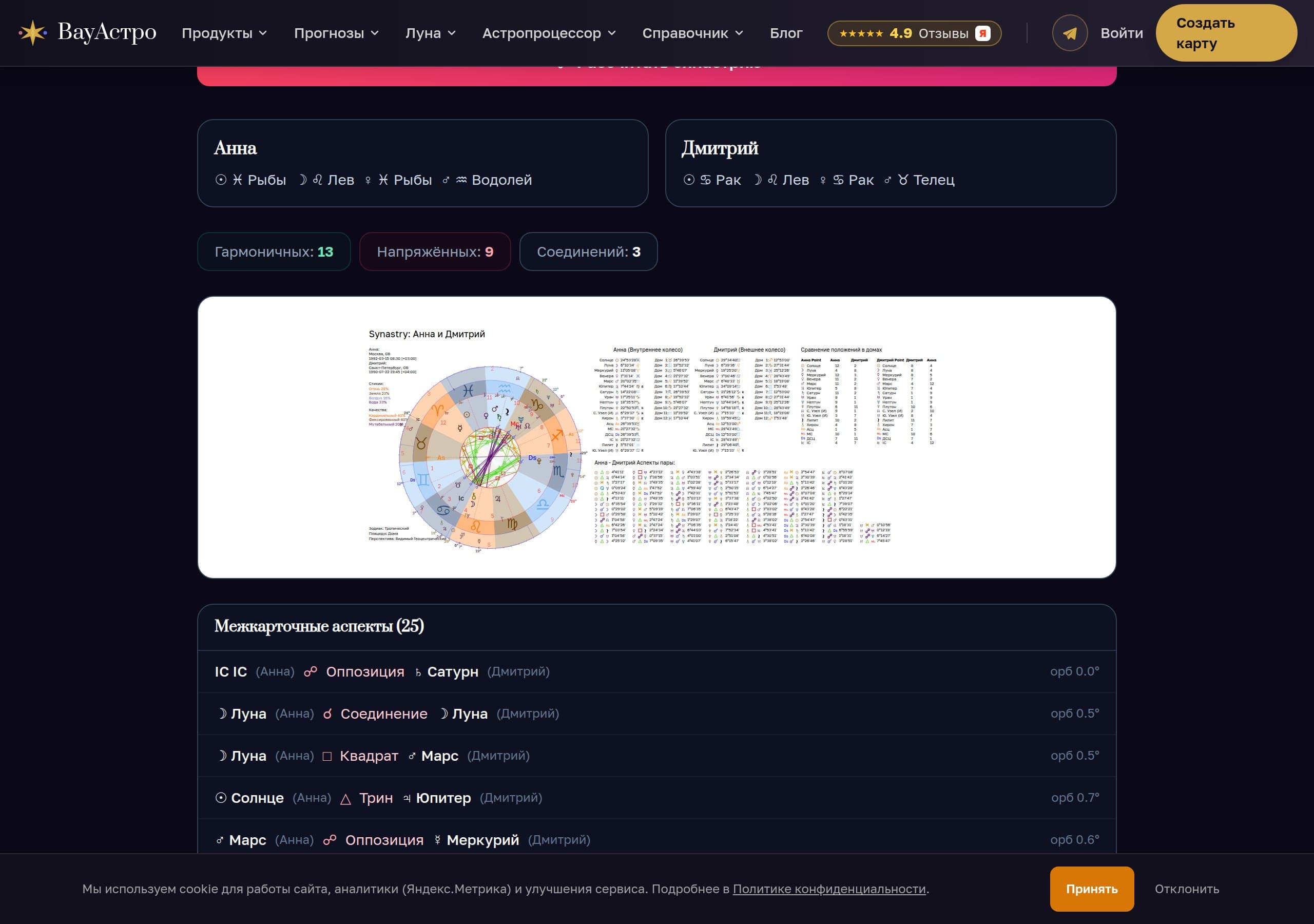Viewport: 1314px width, 924px height.
Task: Click the Создать карту button
Action: (x=1226, y=33)
